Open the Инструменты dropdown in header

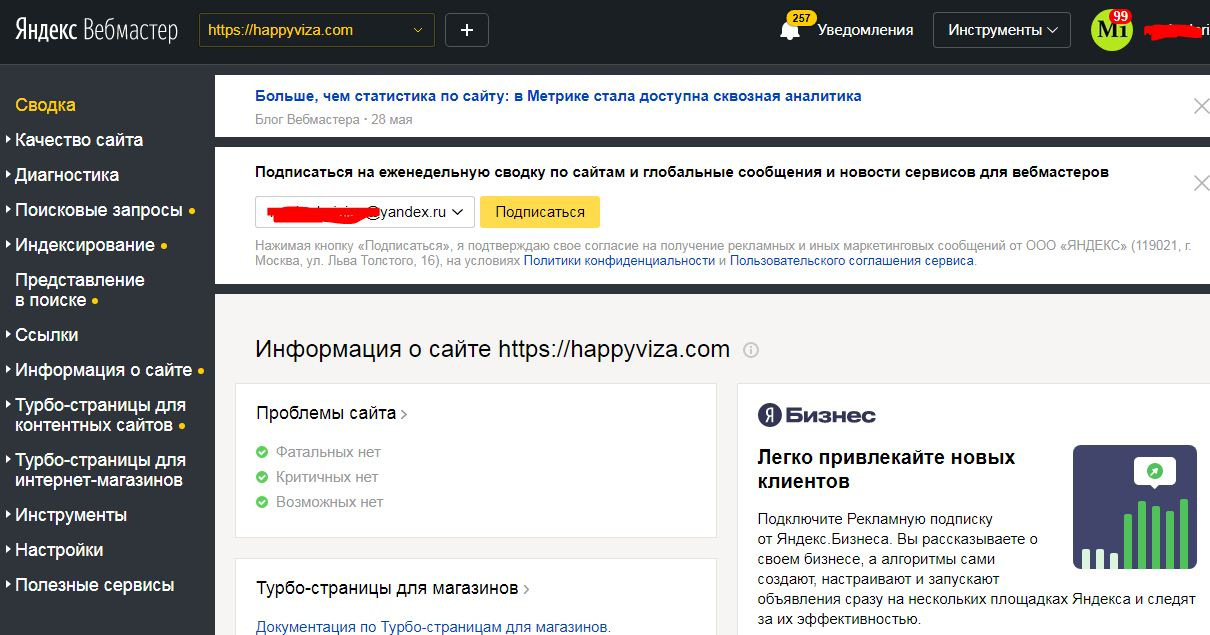(x=1002, y=30)
